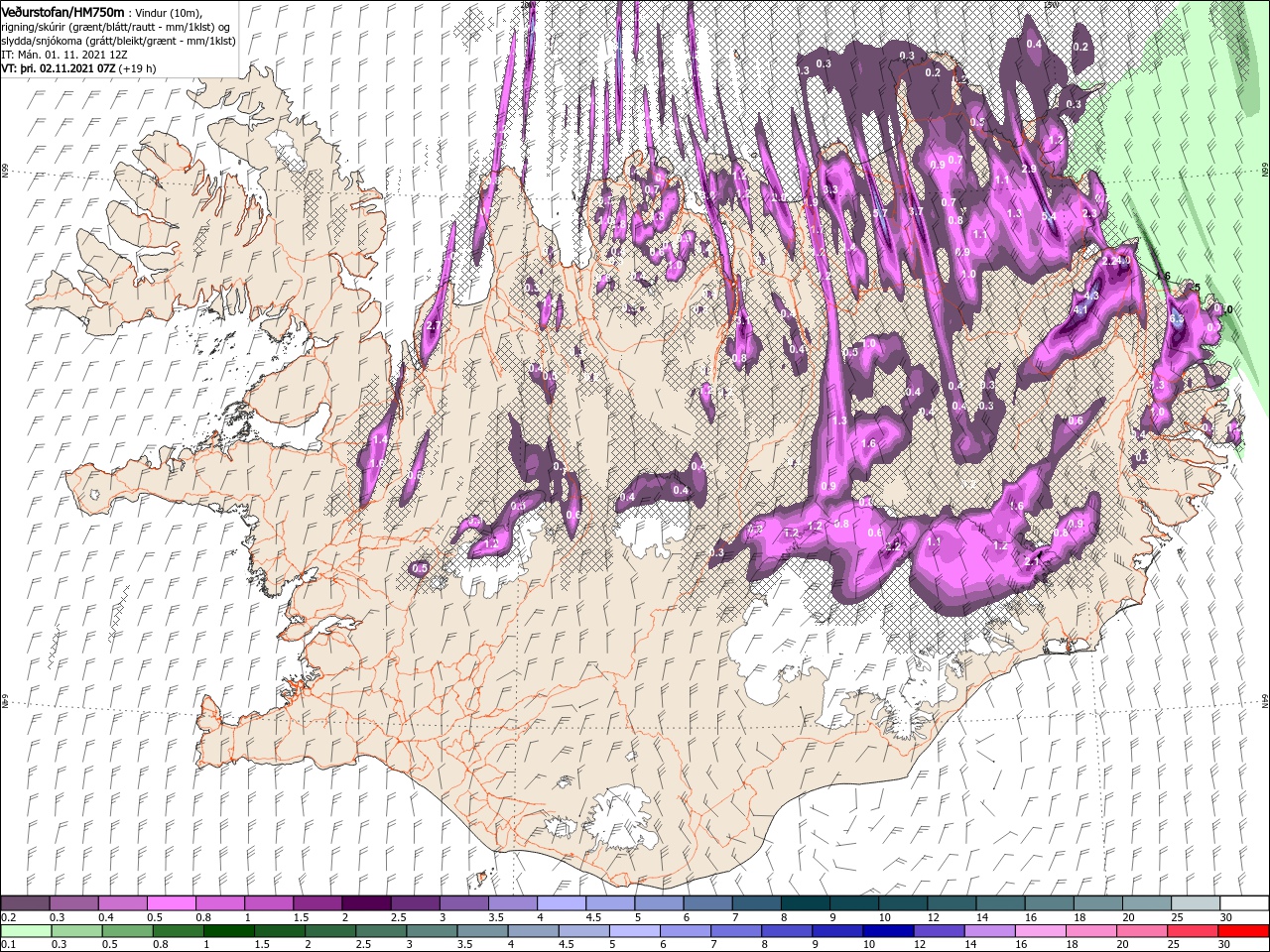Select the snow scale swatch for 12–14
The width and height of the screenshot is (1270, 952).
(x=952, y=902)
